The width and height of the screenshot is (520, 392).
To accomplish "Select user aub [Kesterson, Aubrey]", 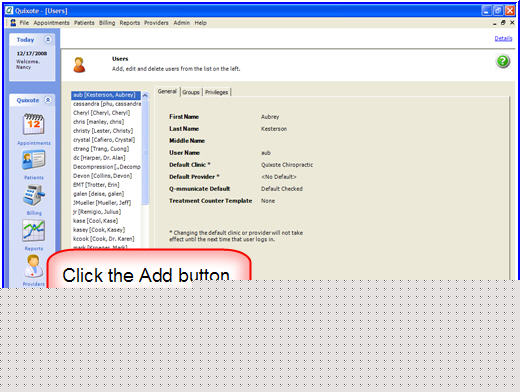I will (x=106, y=95).
